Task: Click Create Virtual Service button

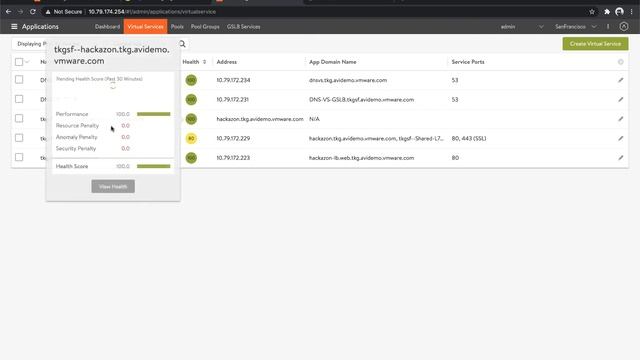Action: (595, 44)
